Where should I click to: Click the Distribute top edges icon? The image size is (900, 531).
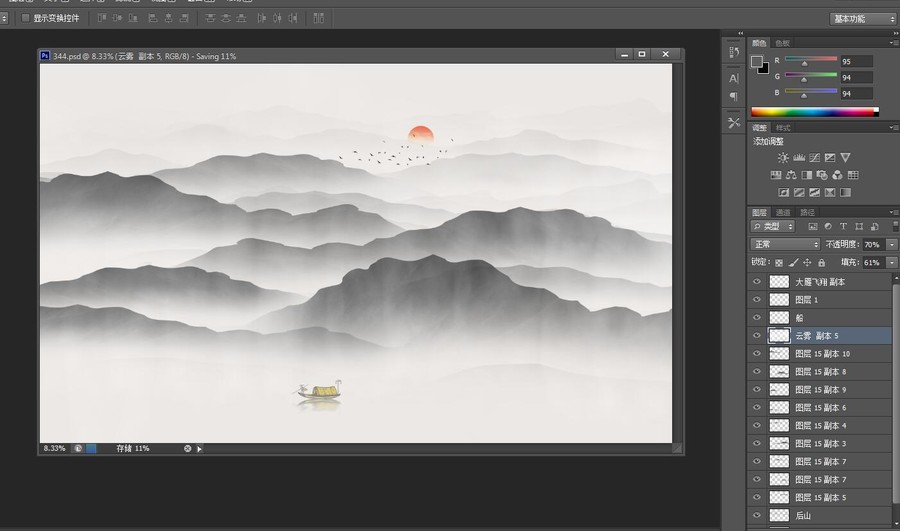[x=211, y=18]
